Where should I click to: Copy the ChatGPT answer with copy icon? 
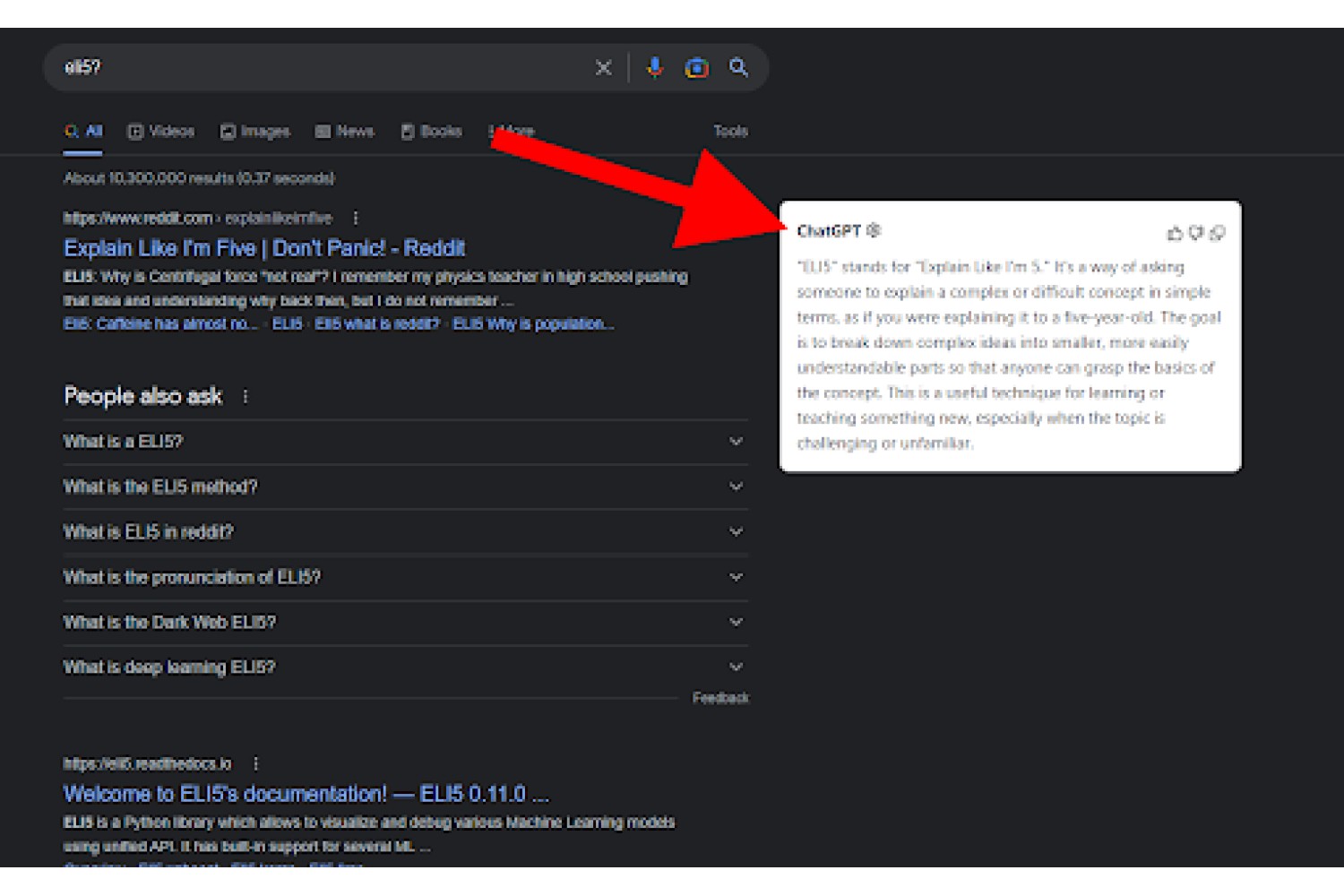1217,233
